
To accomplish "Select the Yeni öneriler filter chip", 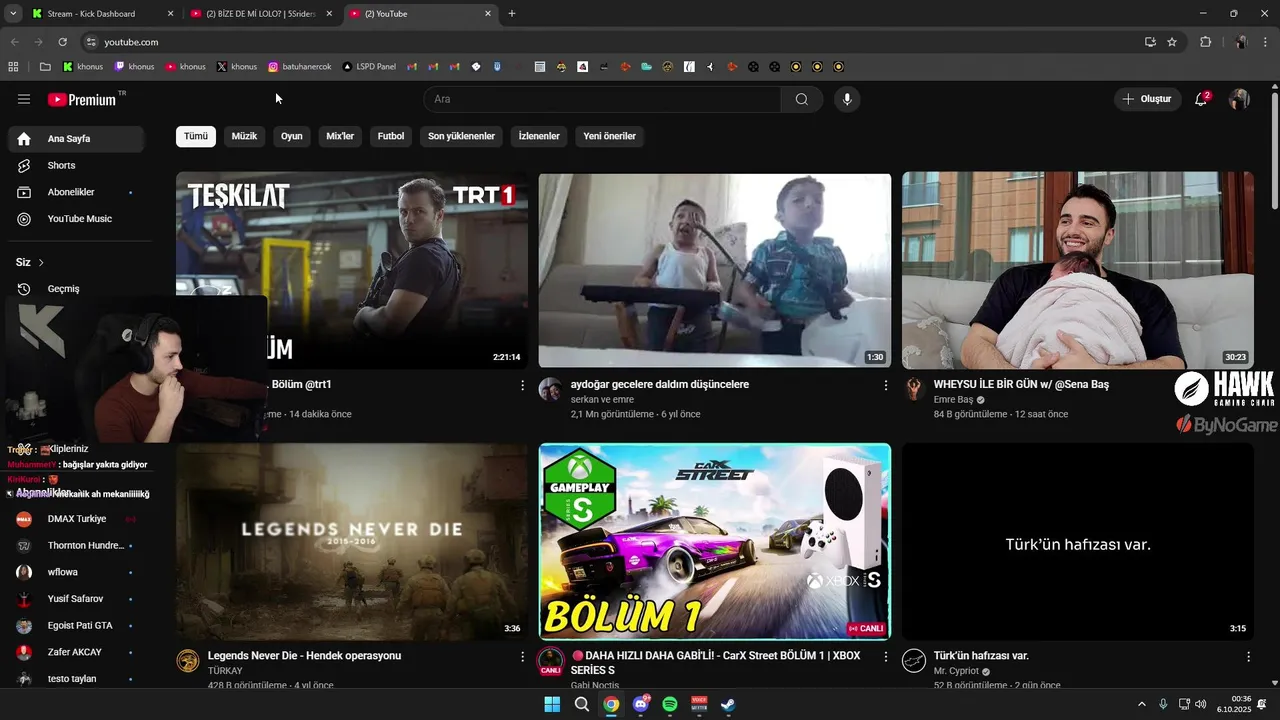I will pyautogui.click(x=609, y=136).
